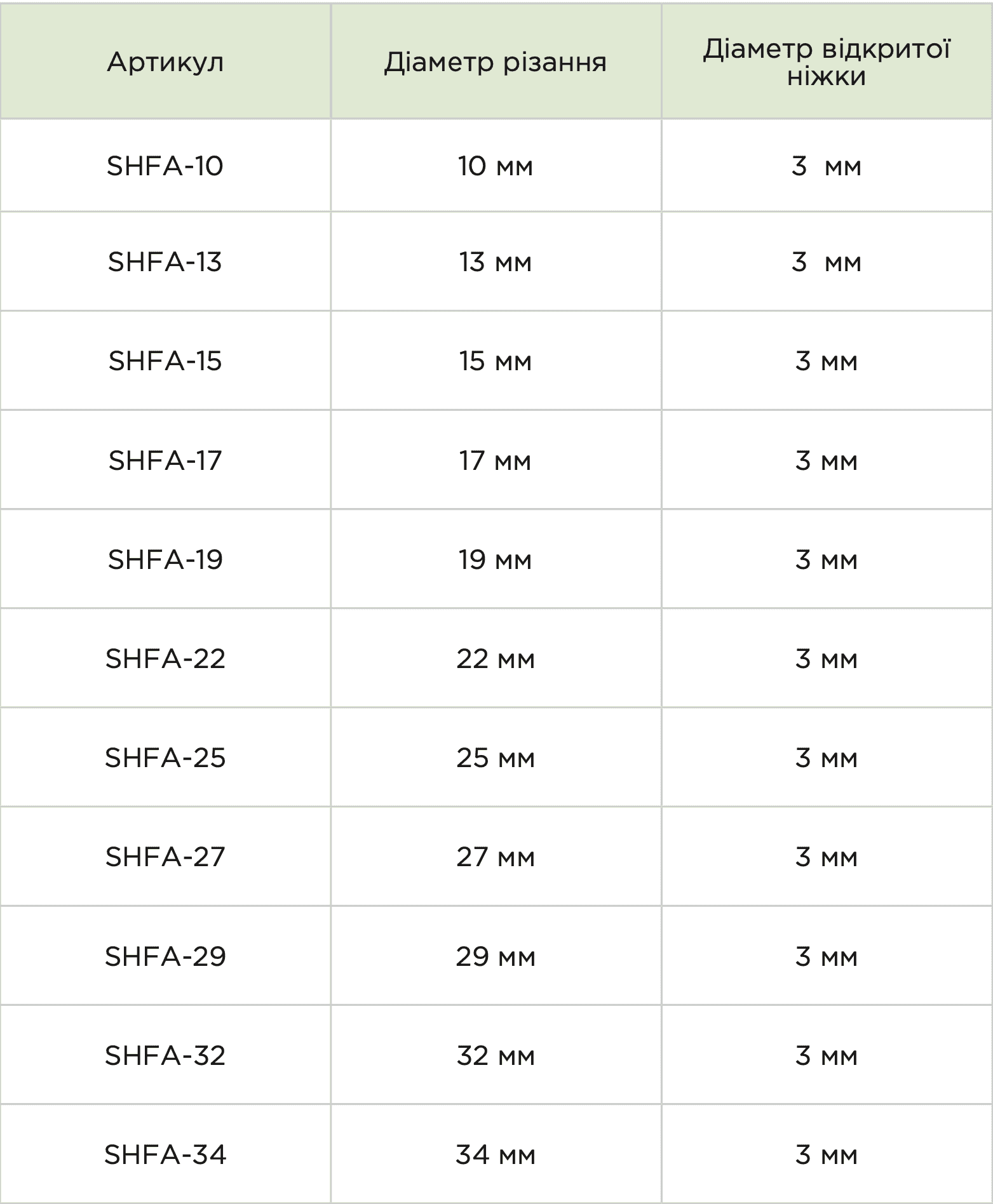Select the SHFA-29 article cell
The width and height of the screenshot is (993, 1204).
click(x=165, y=956)
